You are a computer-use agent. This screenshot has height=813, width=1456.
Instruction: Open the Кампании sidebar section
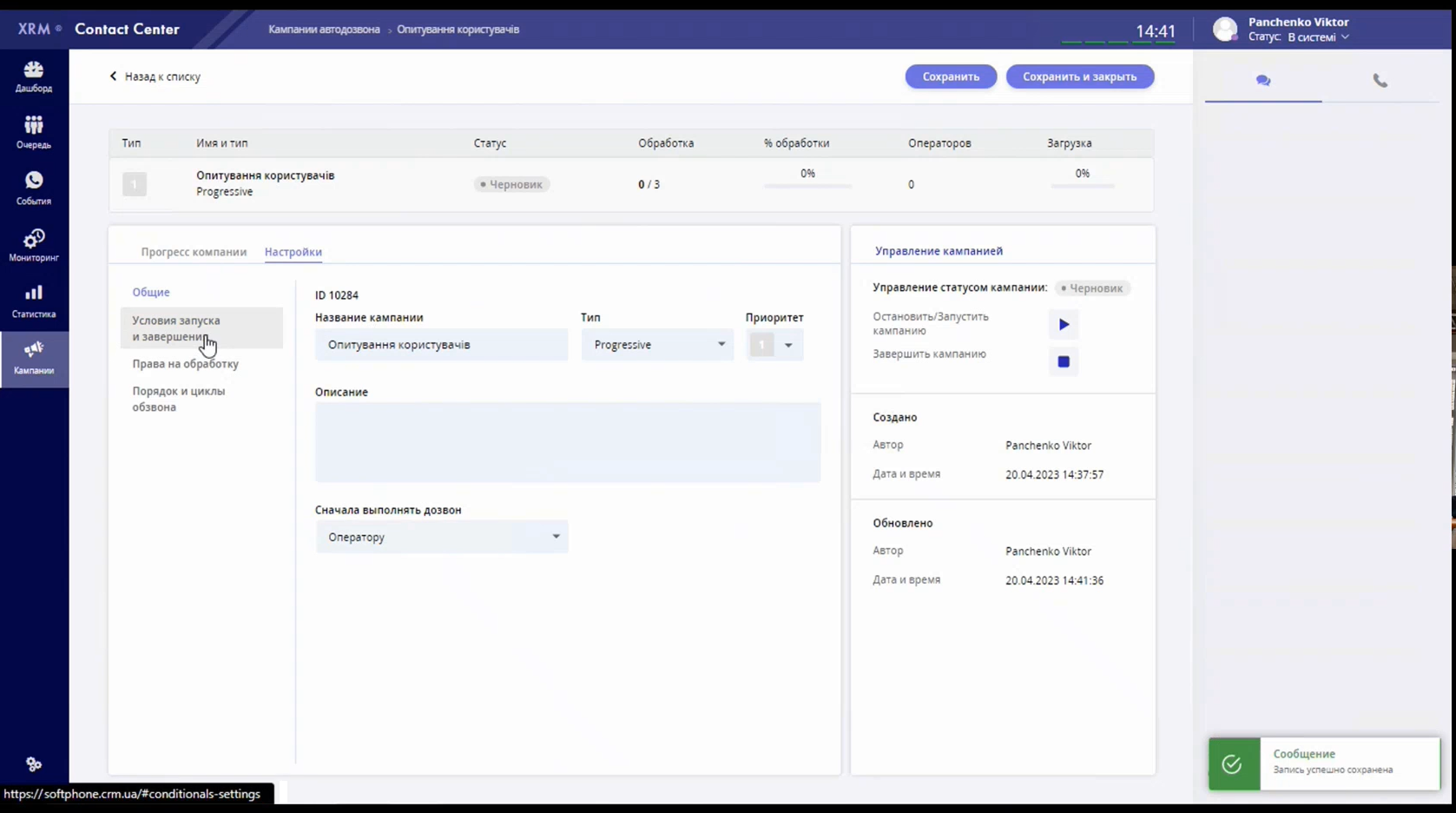pos(34,359)
